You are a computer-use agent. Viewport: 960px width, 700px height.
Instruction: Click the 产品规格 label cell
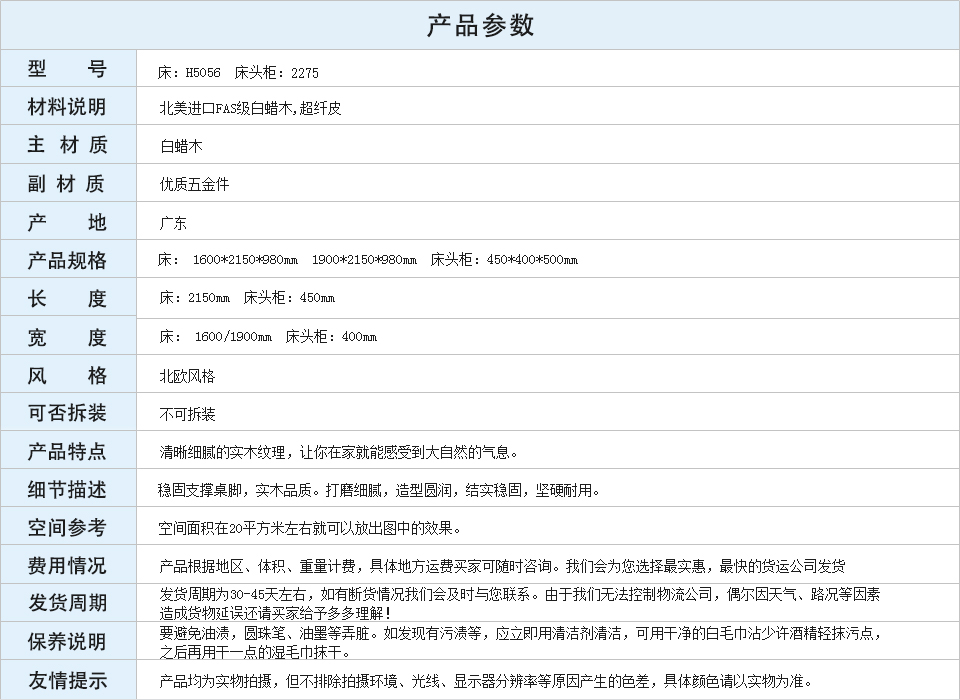pyautogui.click(x=67, y=261)
